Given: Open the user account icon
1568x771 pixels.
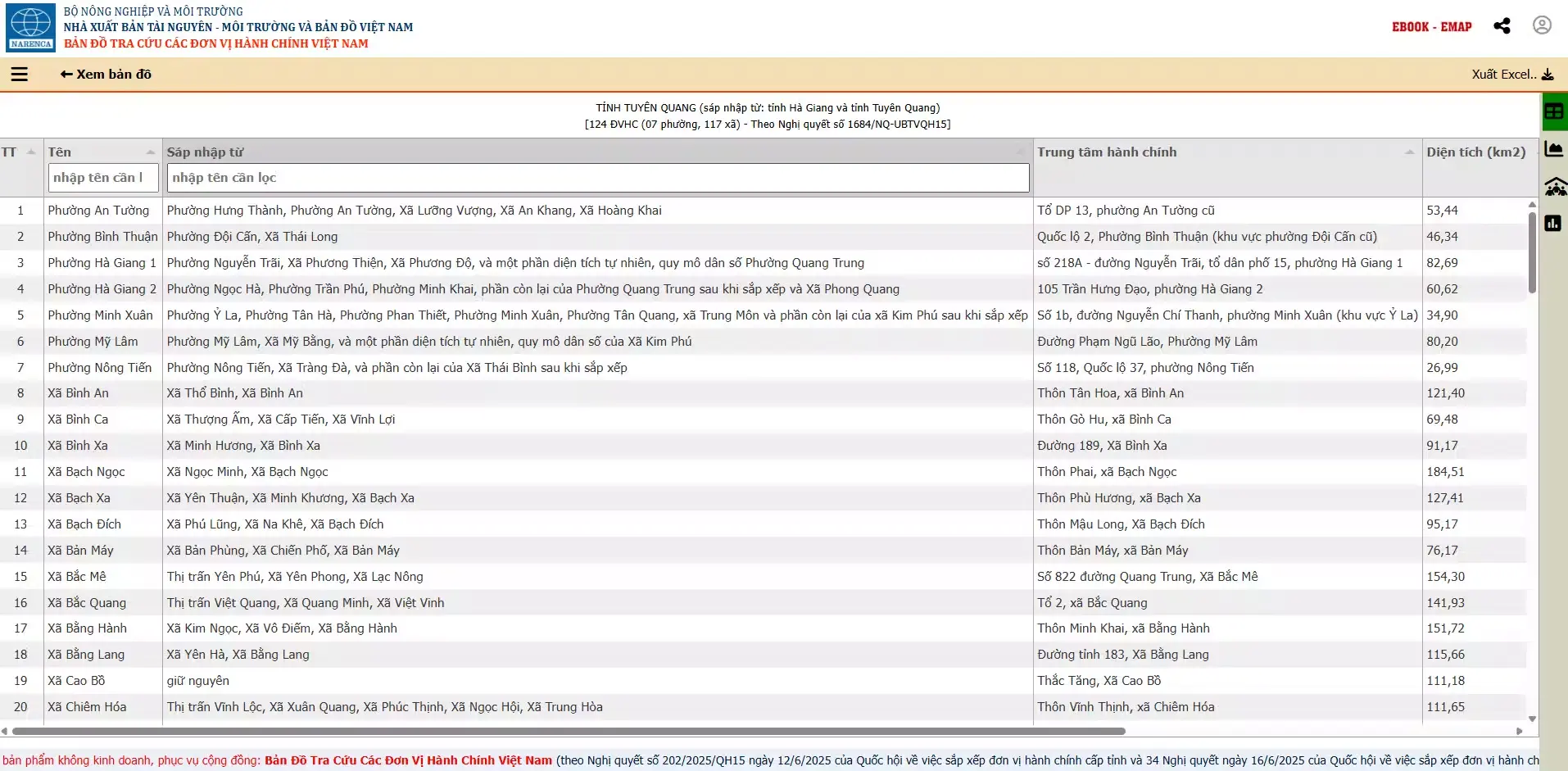Looking at the screenshot, I should pyautogui.click(x=1542, y=25).
